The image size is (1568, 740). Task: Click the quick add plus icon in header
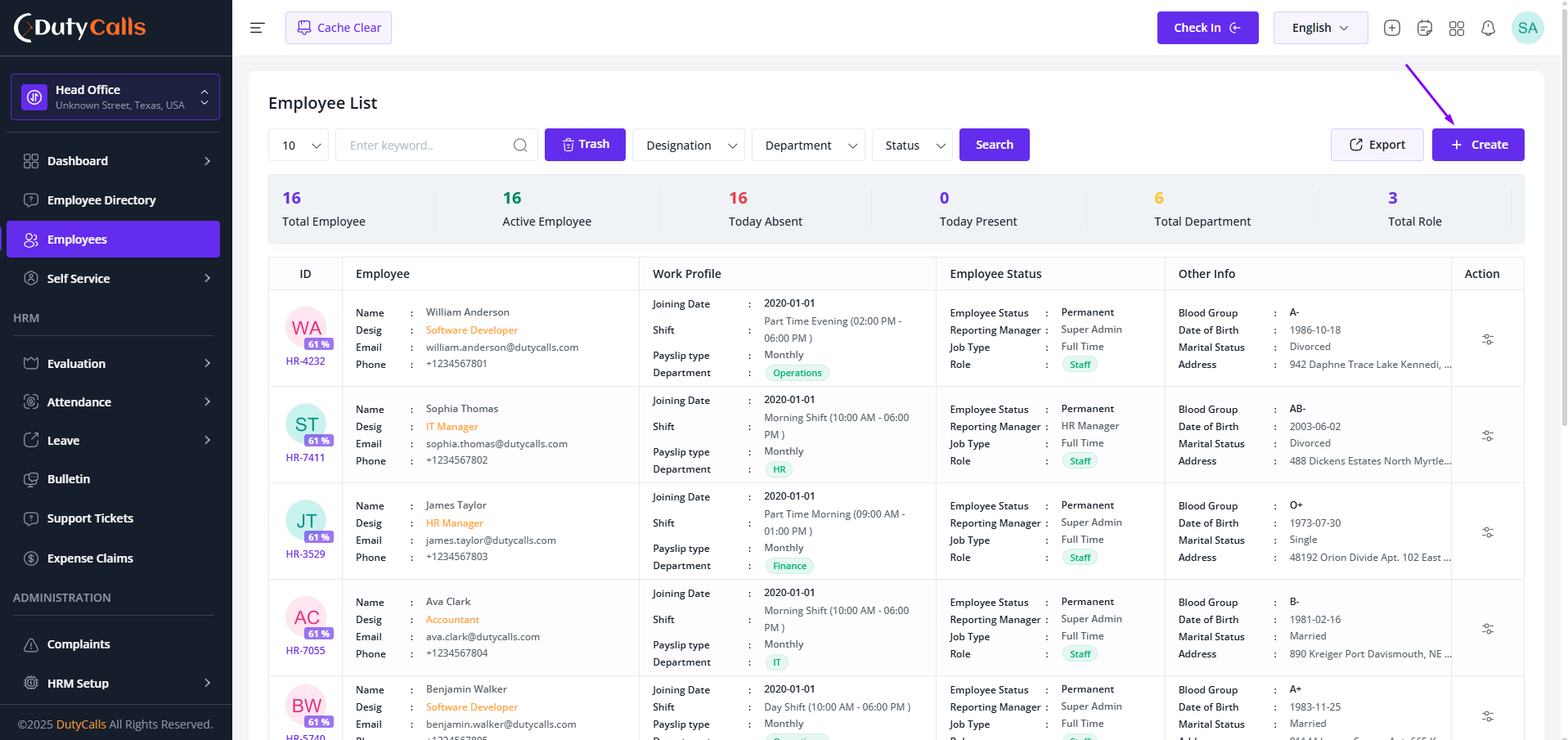click(x=1391, y=28)
